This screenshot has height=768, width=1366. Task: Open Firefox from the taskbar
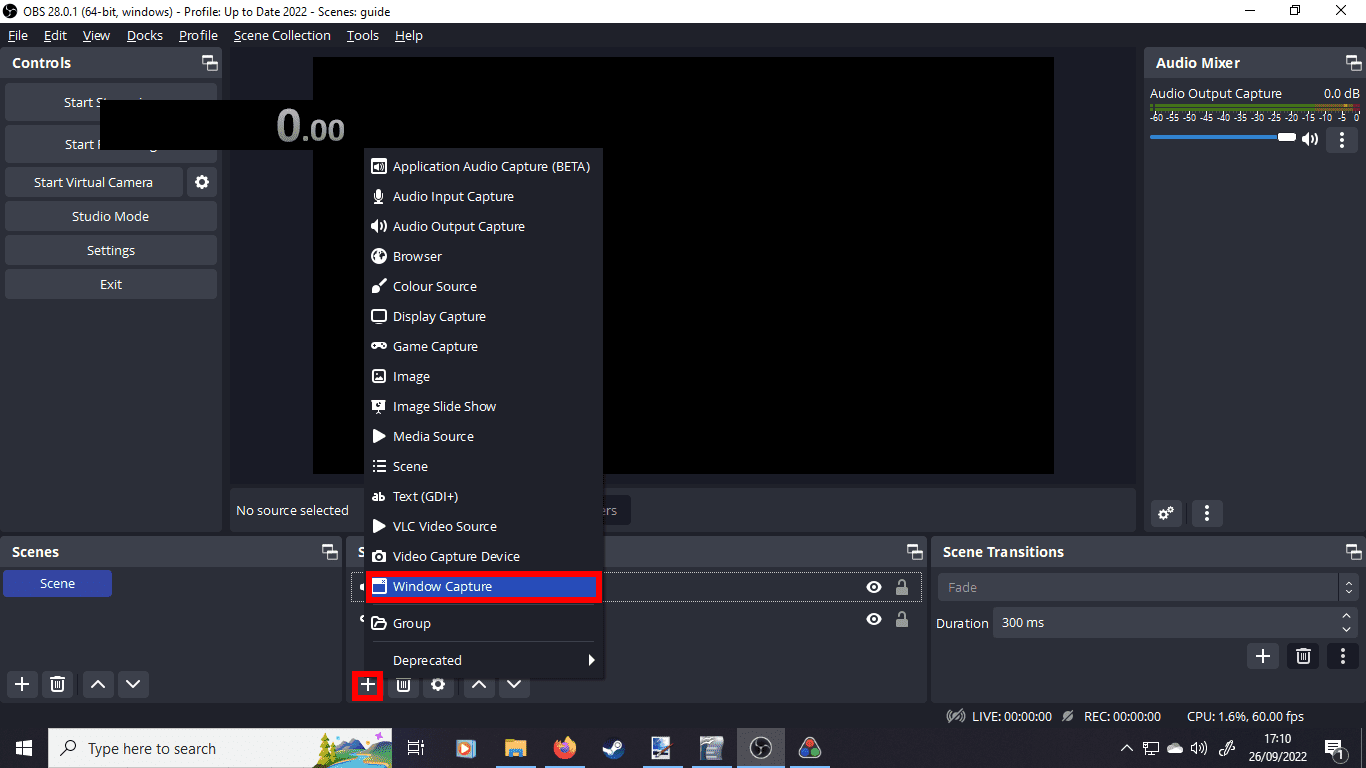[x=564, y=748]
